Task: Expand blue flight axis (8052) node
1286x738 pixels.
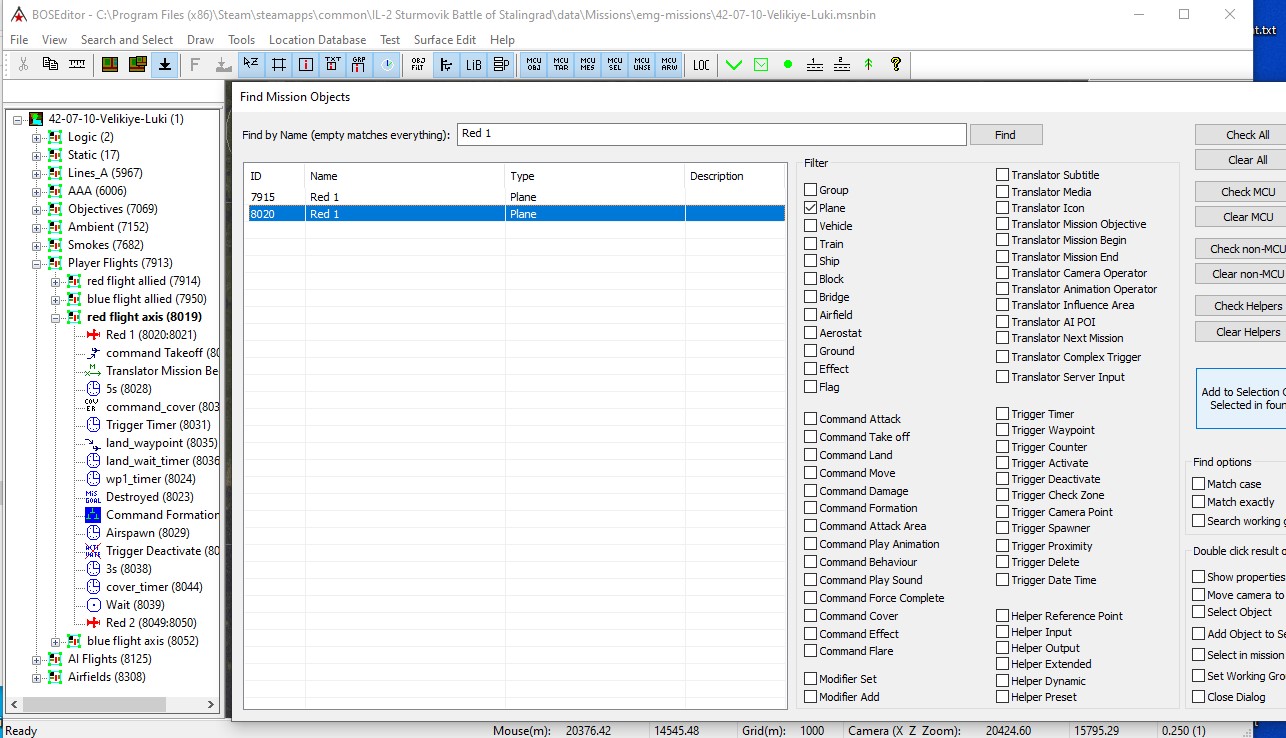Action: click(x=56, y=641)
